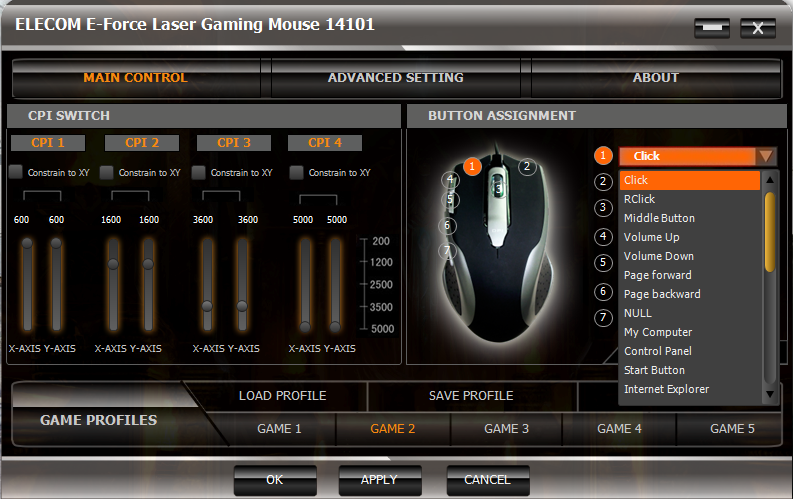The width and height of the screenshot is (793, 499).
Task: Pick Click from the dropdown list
Action: (689, 180)
